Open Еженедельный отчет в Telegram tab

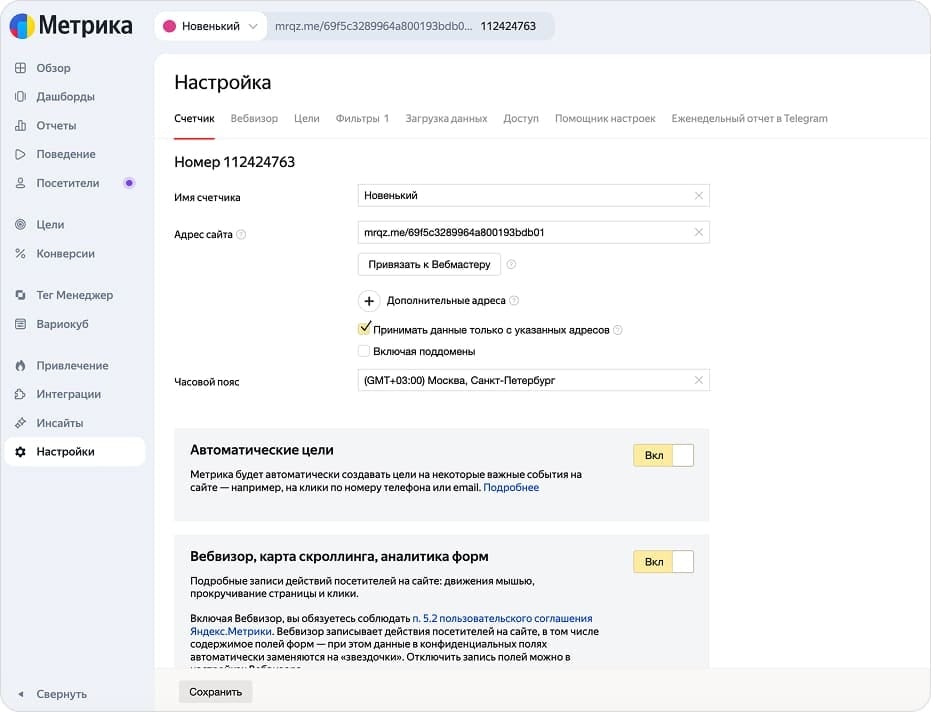pyautogui.click(x=749, y=118)
